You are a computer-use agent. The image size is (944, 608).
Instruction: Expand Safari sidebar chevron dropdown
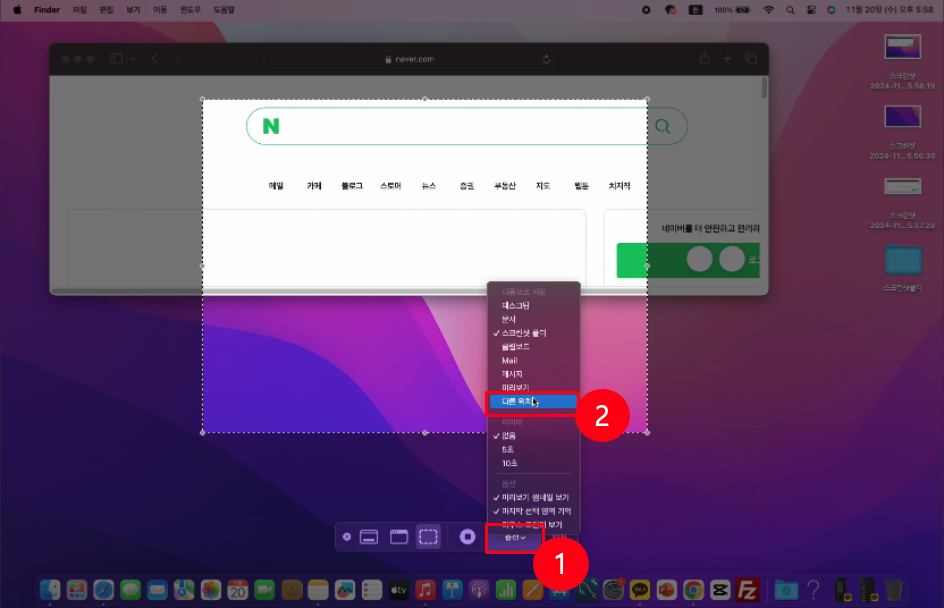133,59
